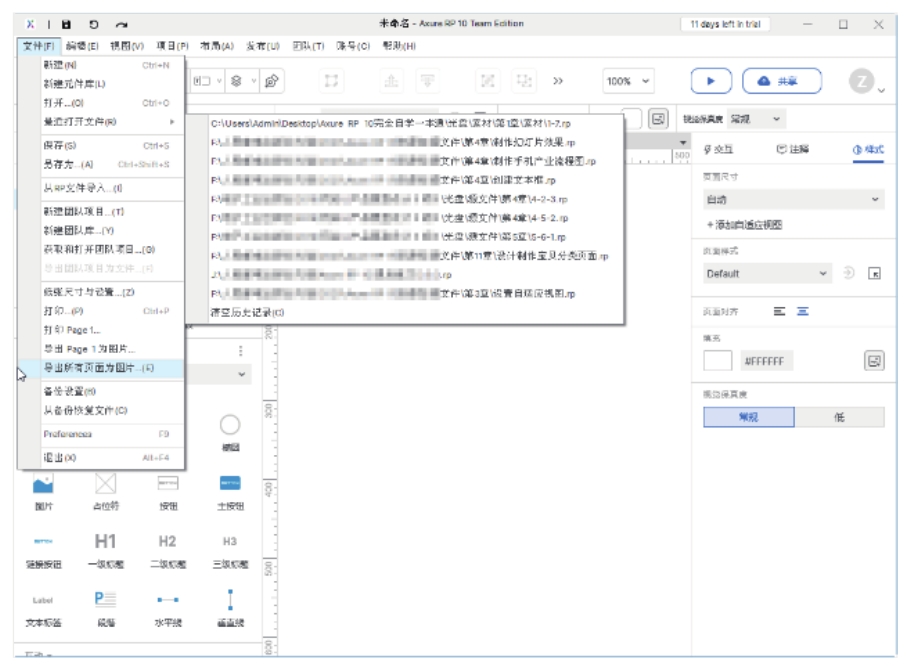Click the Save disk icon in title bar
This screenshot has width=906, height=666.
point(66,24)
